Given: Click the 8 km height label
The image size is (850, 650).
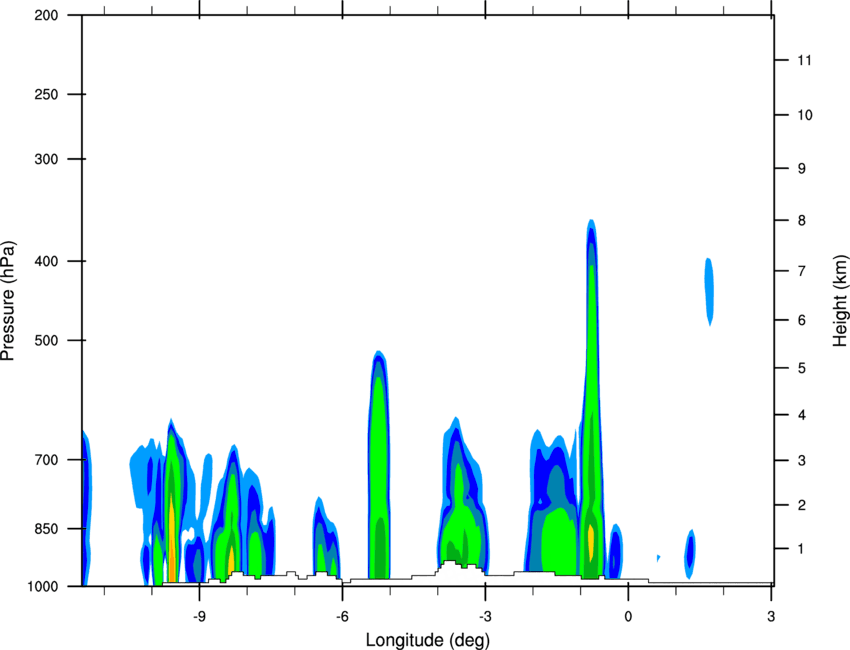Looking at the screenshot, I should (x=801, y=221).
